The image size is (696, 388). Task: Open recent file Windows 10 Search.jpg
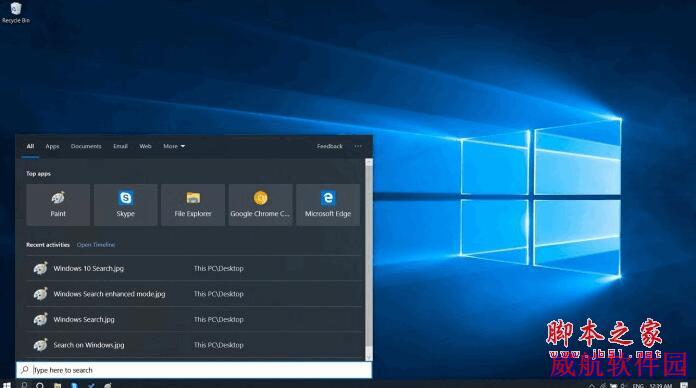click(x=194, y=268)
